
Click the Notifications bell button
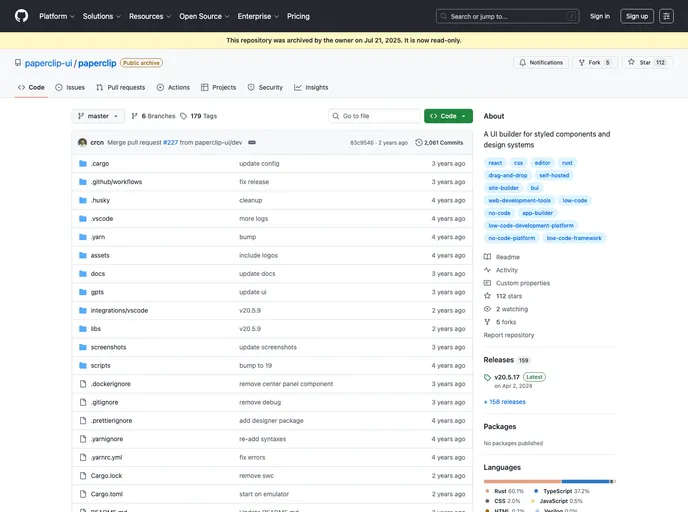540,62
